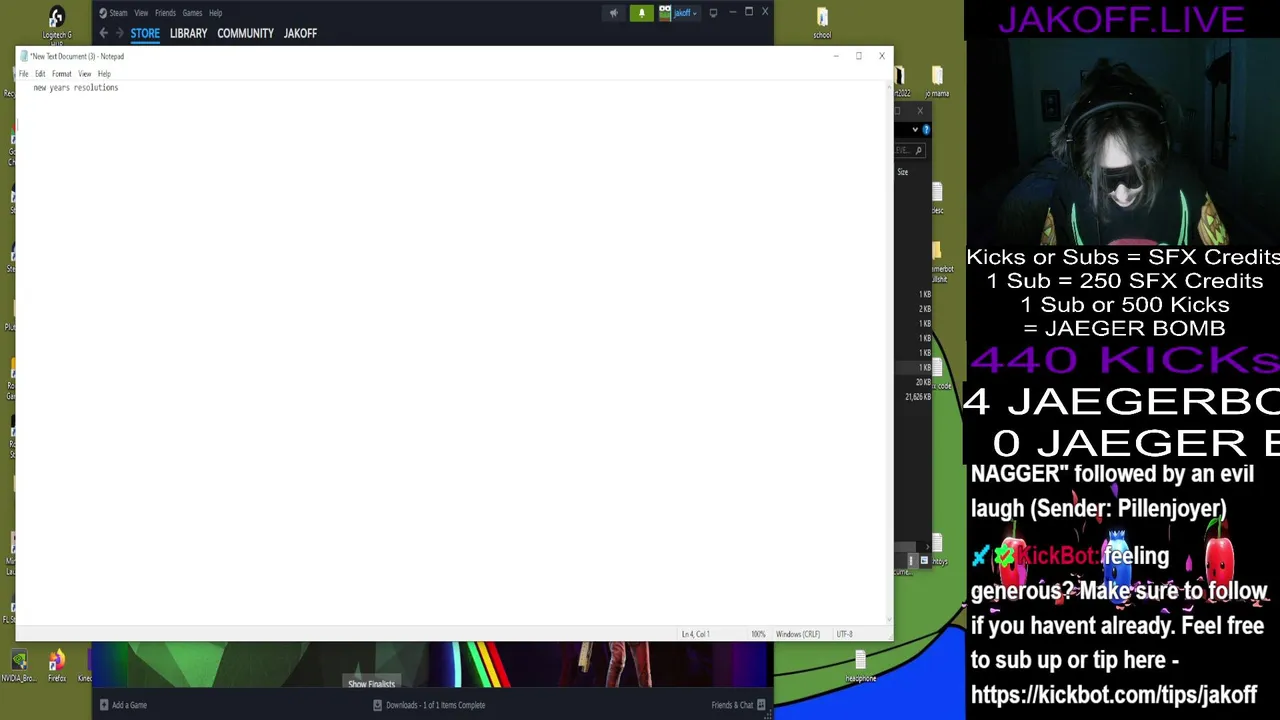Open Steam's green notifications bell
This screenshot has height=720, width=1280.
point(641,13)
